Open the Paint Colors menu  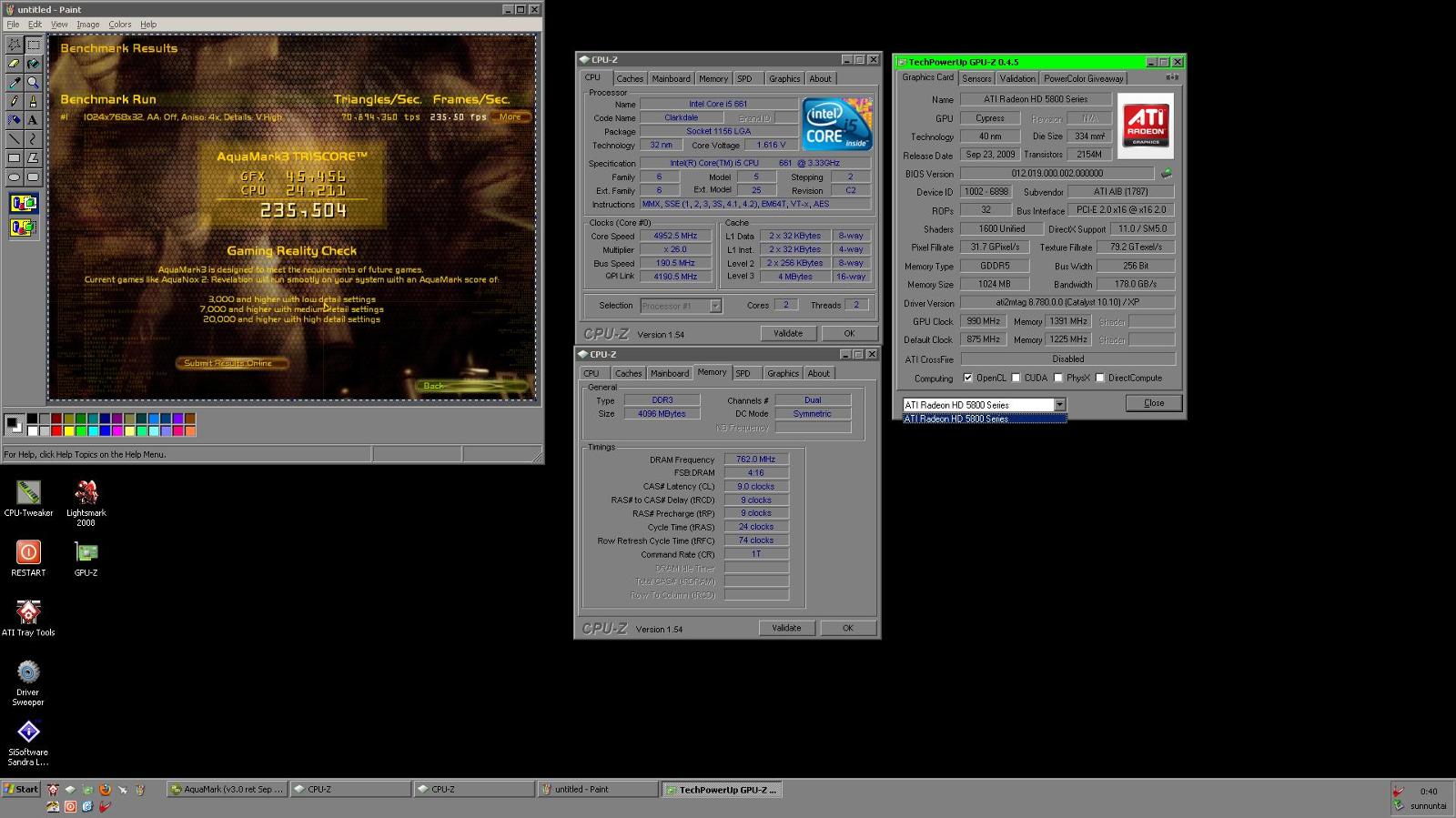point(120,25)
